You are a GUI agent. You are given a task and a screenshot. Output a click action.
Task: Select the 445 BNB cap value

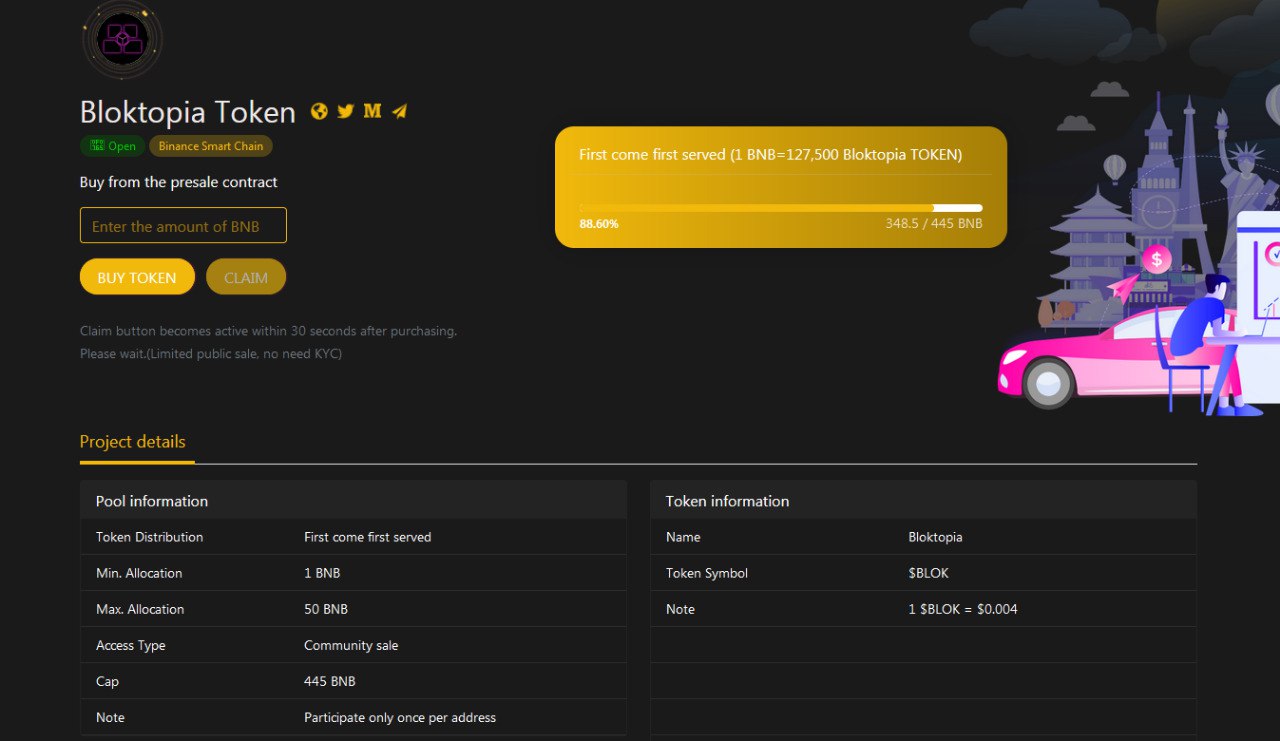click(x=330, y=681)
